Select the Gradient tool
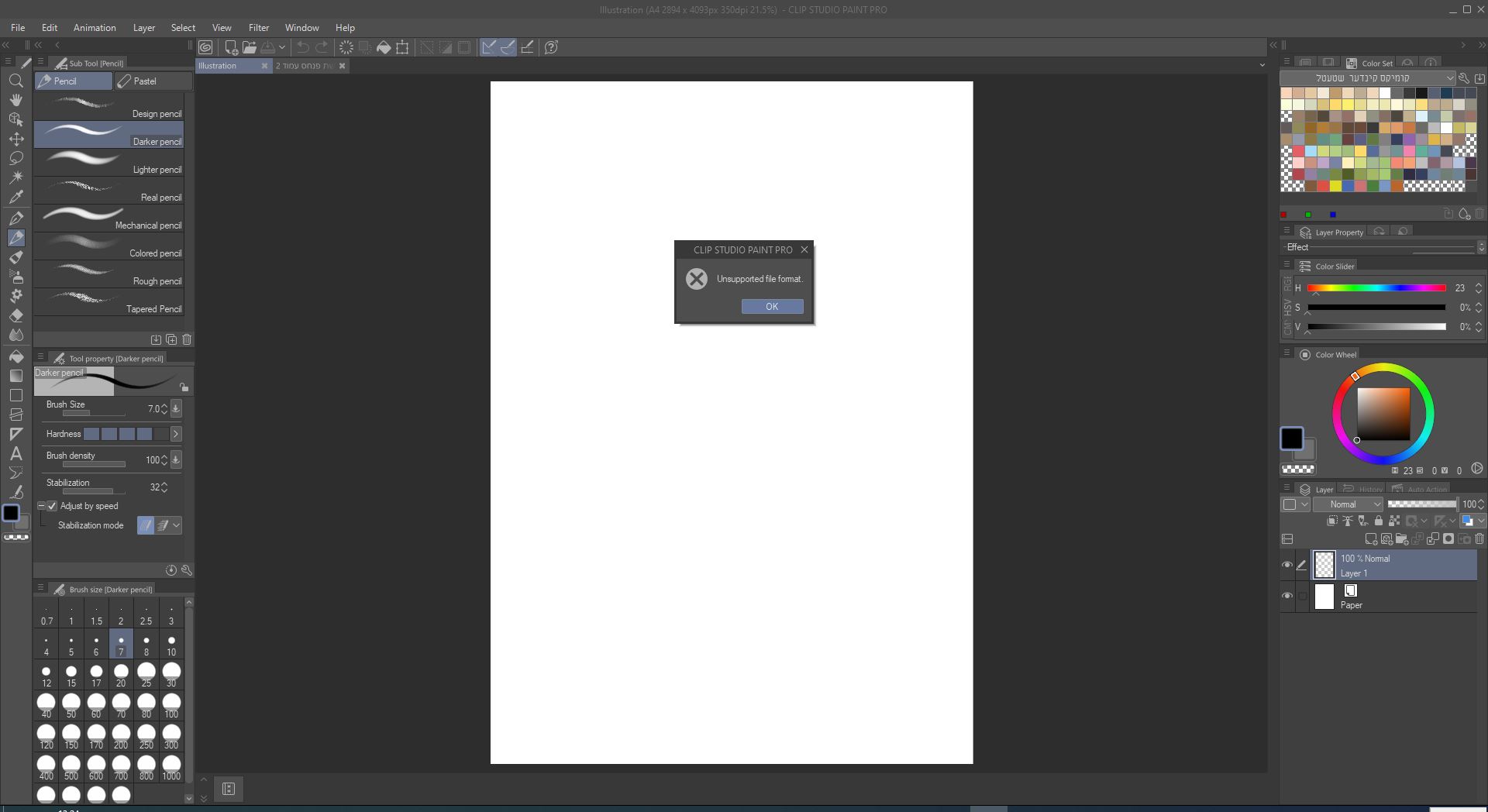Viewport: 1488px width, 812px height. coord(15,376)
